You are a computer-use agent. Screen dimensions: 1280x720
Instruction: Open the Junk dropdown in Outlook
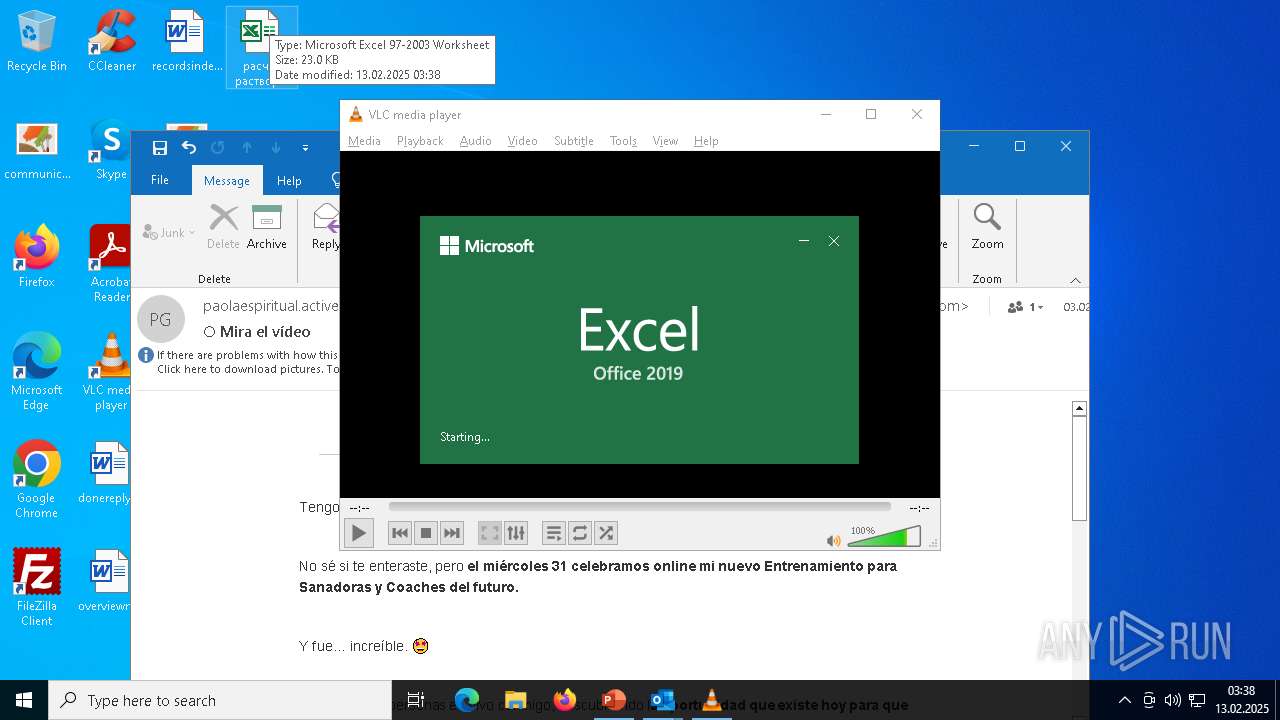[170, 233]
